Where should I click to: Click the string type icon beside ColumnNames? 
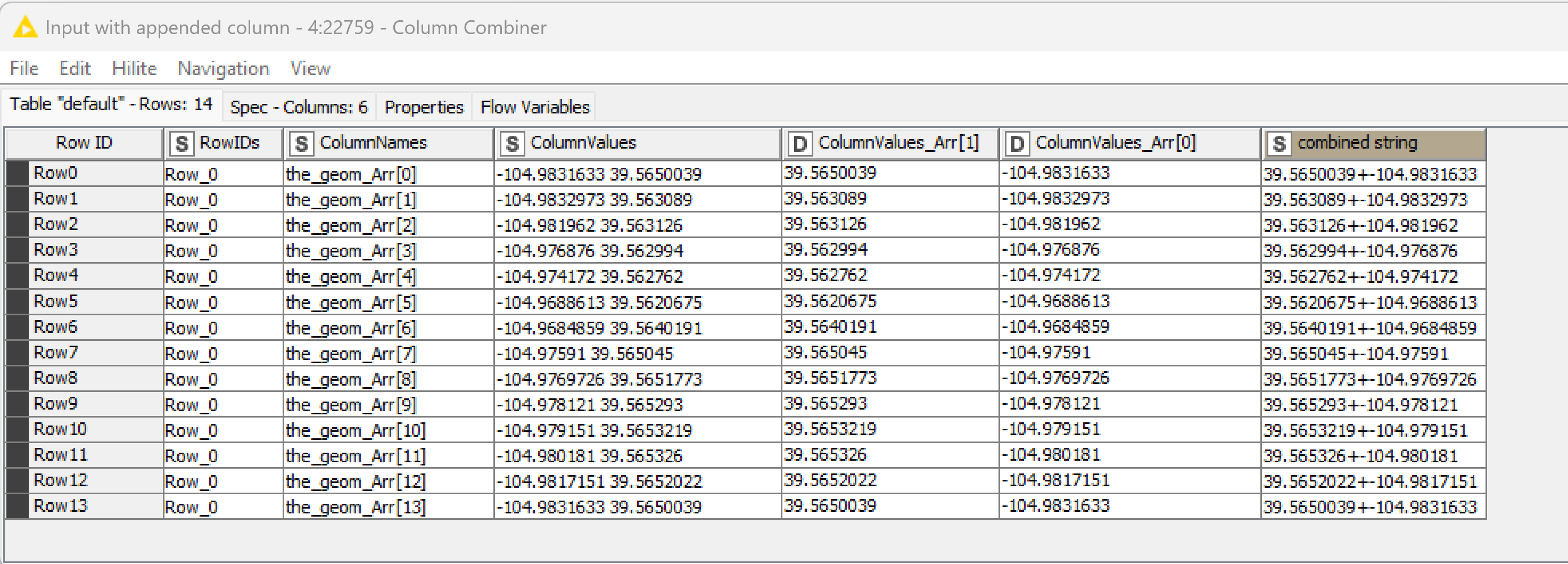(301, 144)
